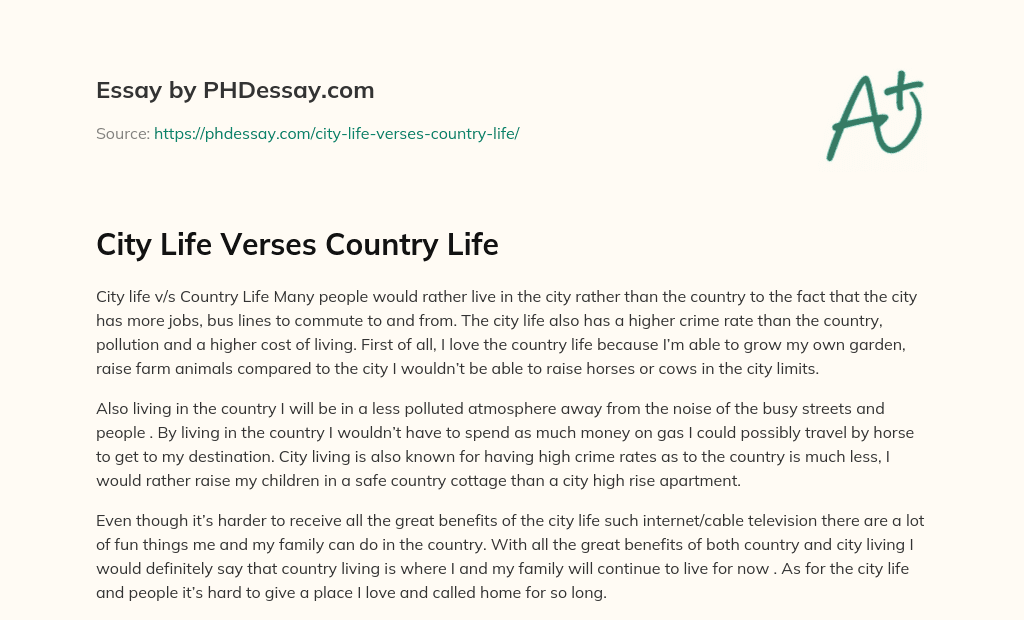
Task: Click the "Essay by PHDessay.com" header text
Action: pyautogui.click(x=235, y=90)
